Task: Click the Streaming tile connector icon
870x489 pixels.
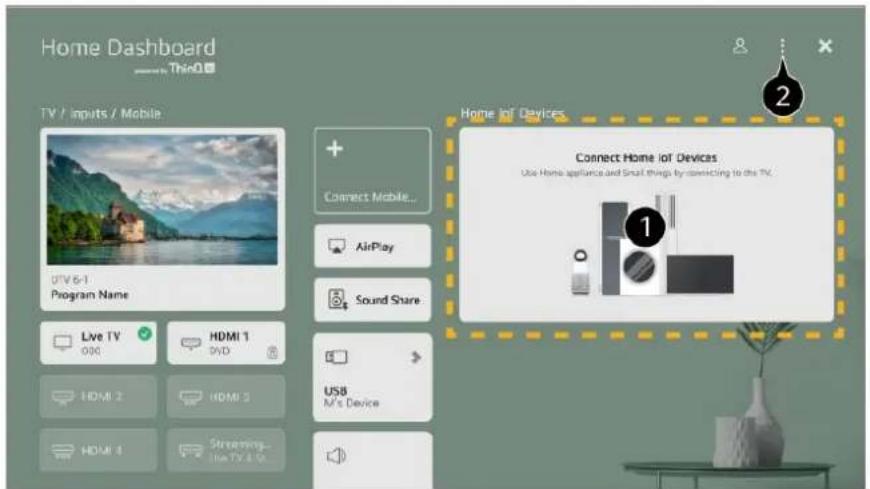Action: [190, 451]
